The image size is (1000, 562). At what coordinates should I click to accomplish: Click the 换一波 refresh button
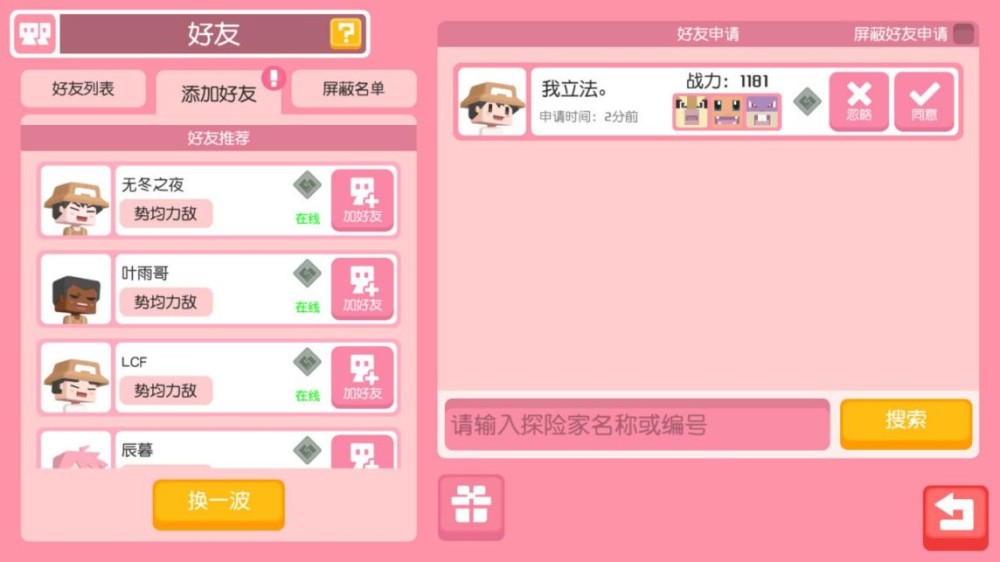click(x=219, y=504)
